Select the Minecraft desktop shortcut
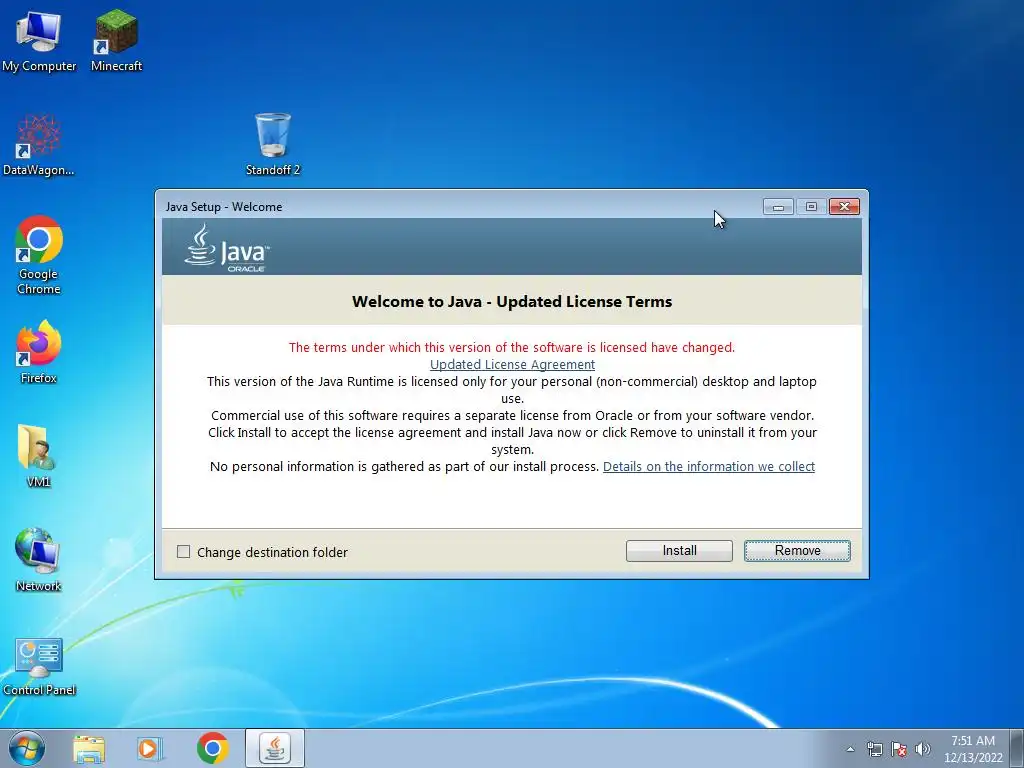Screen dimensions: 1024x768 (116, 40)
